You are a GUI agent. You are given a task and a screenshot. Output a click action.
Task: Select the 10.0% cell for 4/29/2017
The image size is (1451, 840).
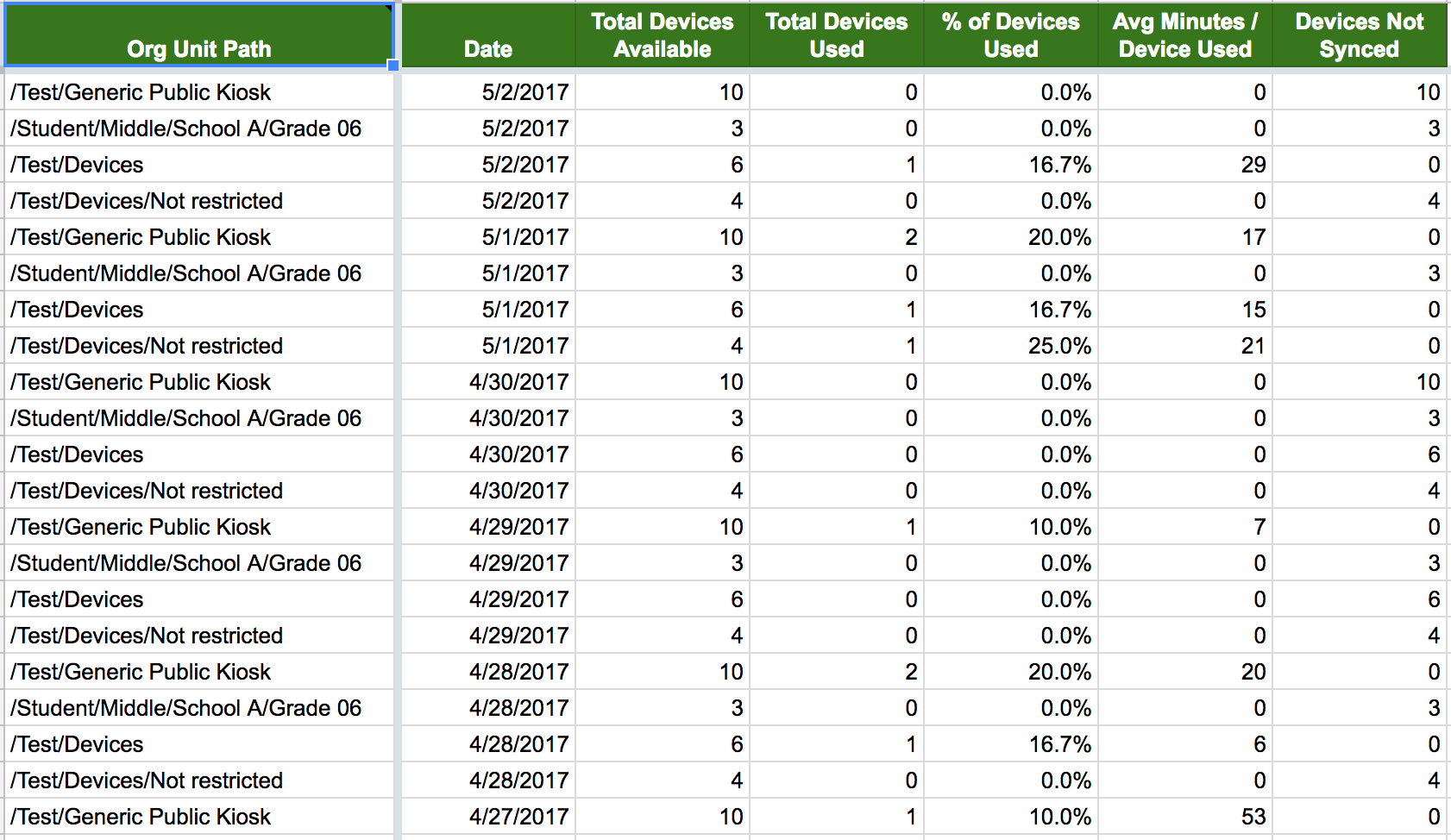point(1010,527)
